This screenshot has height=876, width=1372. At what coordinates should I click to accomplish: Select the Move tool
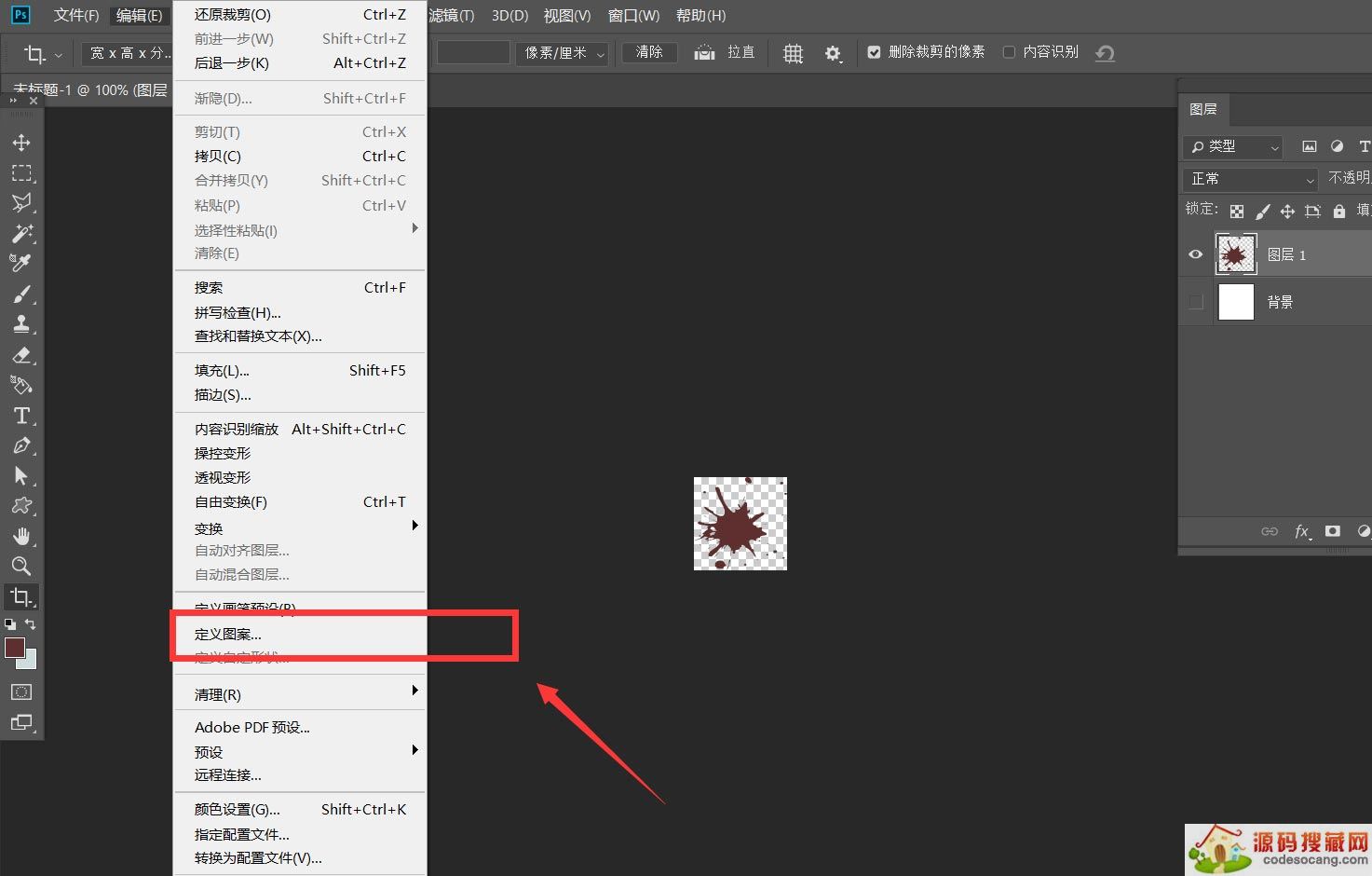click(x=21, y=143)
